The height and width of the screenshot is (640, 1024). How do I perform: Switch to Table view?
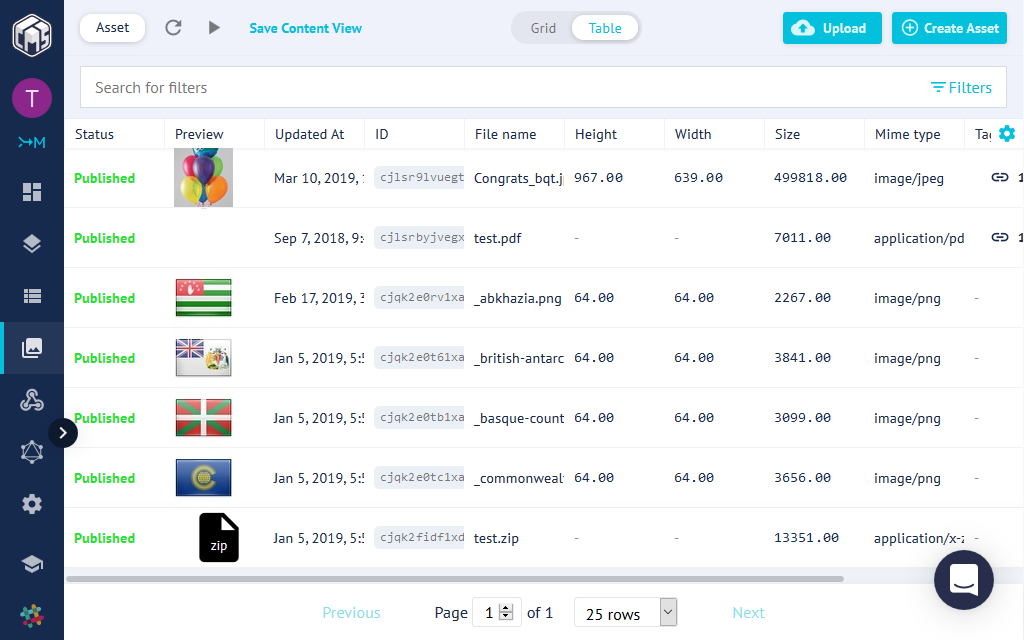coord(605,28)
